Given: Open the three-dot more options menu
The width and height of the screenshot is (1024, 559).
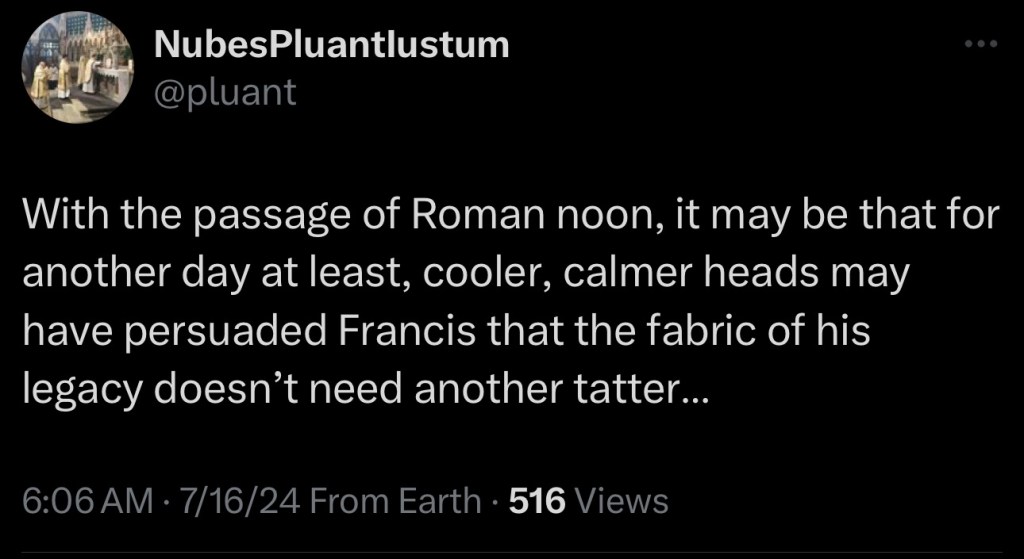Looking at the screenshot, I should (980, 45).
